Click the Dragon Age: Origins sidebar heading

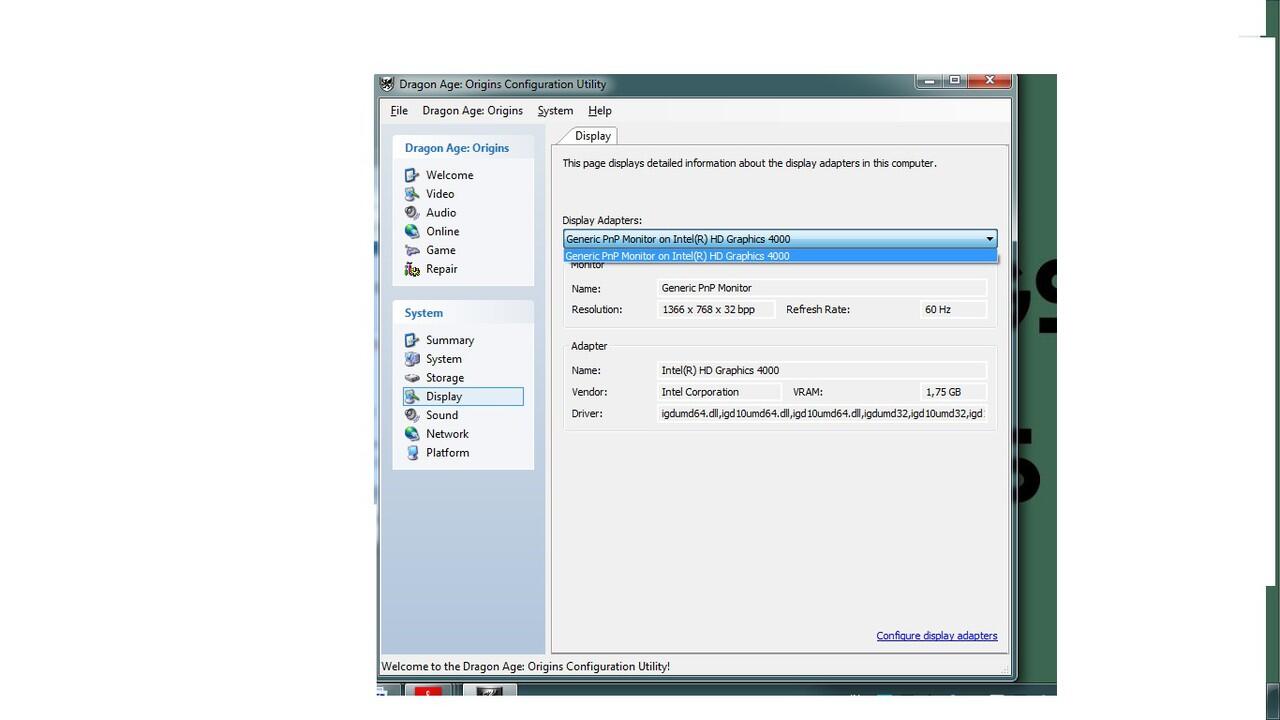(x=457, y=148)
